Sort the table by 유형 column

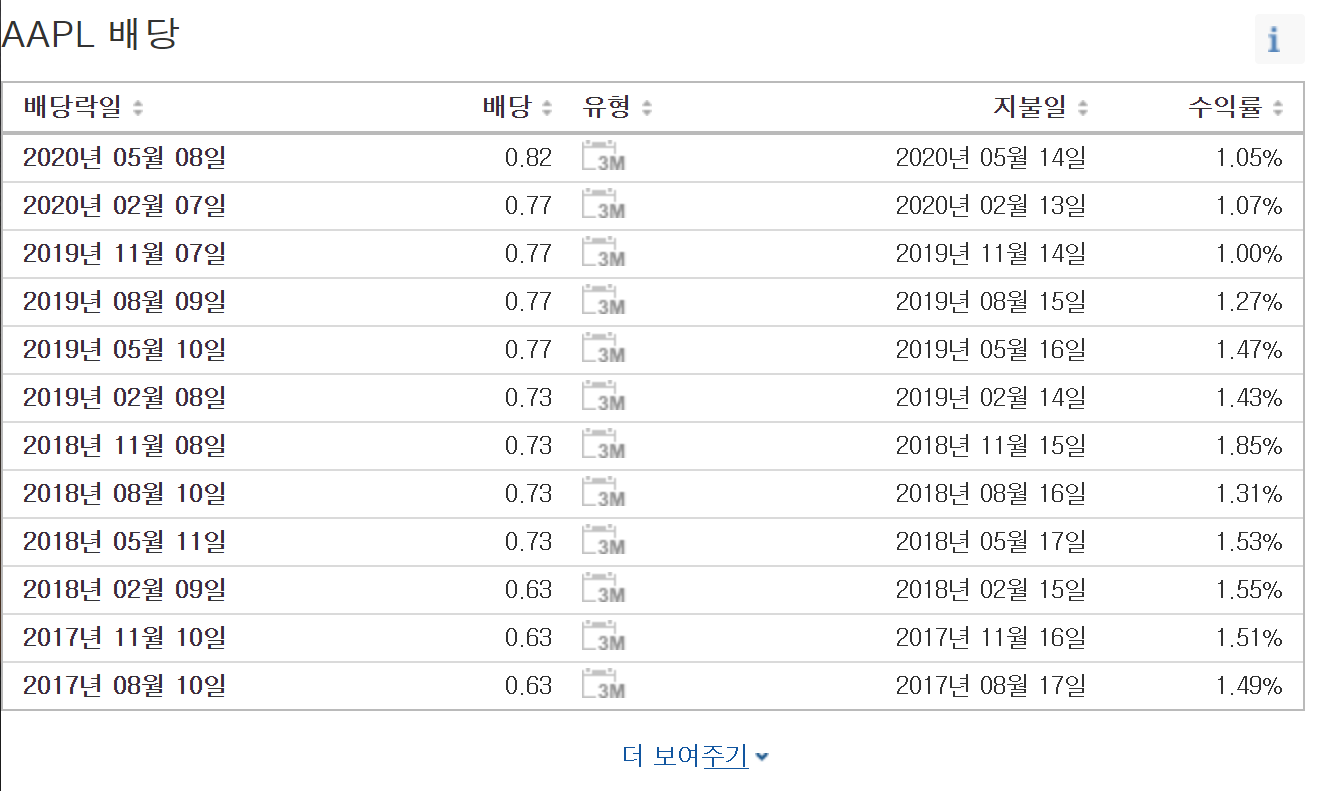pyautogui.click(x=618, y=107)
